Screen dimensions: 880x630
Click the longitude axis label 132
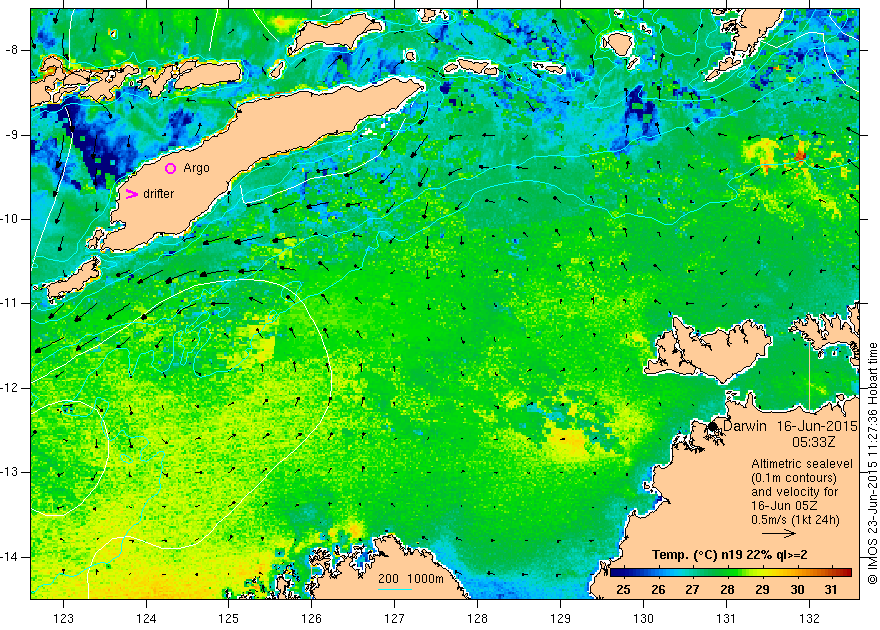[x=809, y=618]
